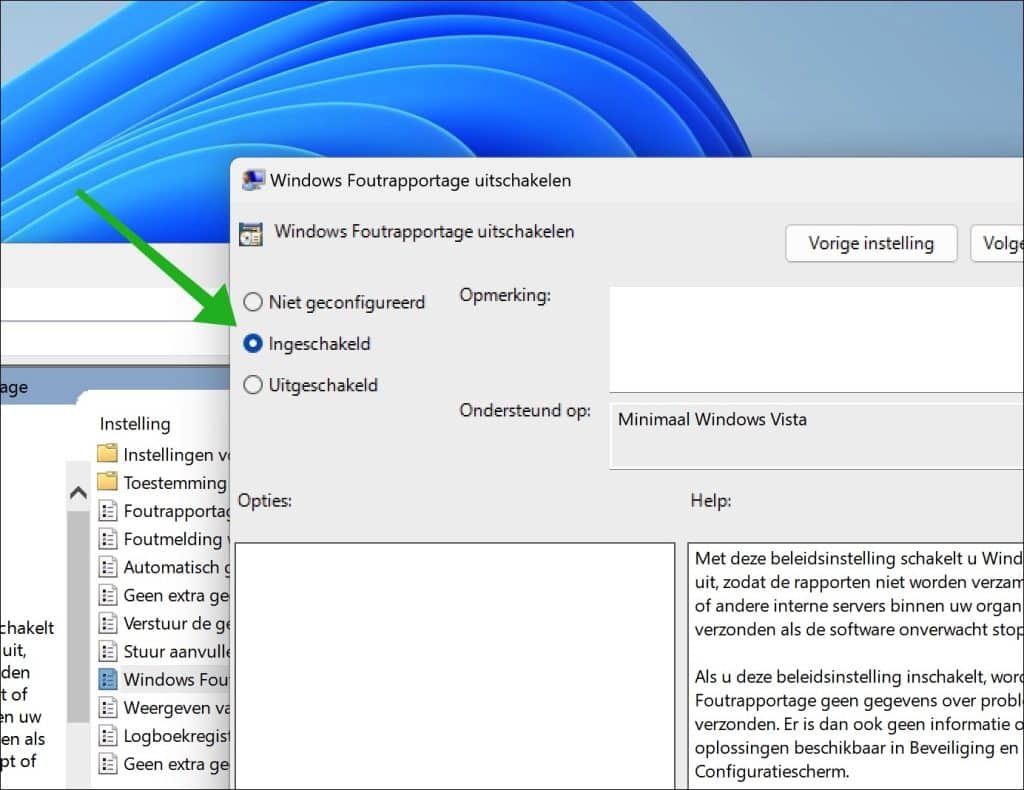Click the Instelling column header

(135, 424)
